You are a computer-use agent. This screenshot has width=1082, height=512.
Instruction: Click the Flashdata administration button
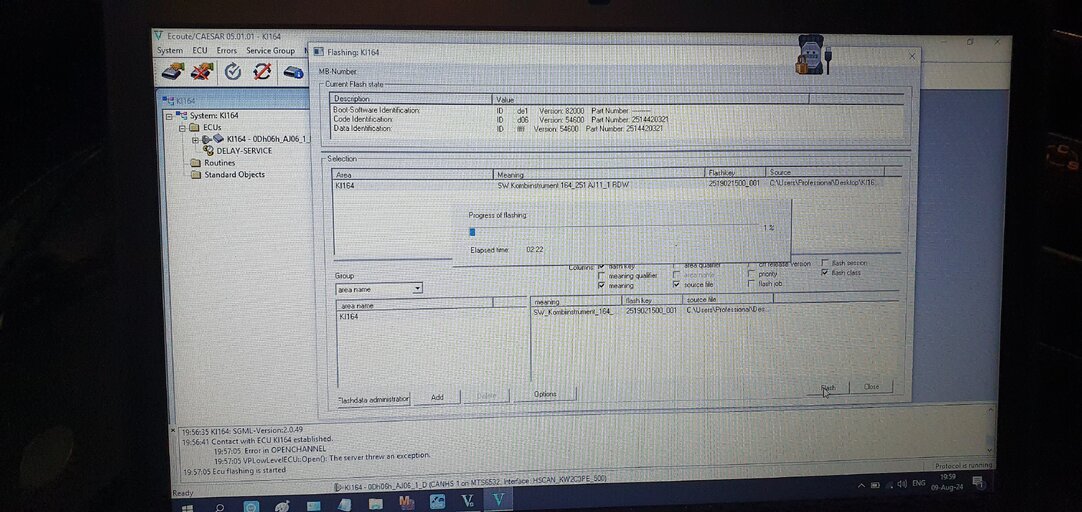click(373, 400)
